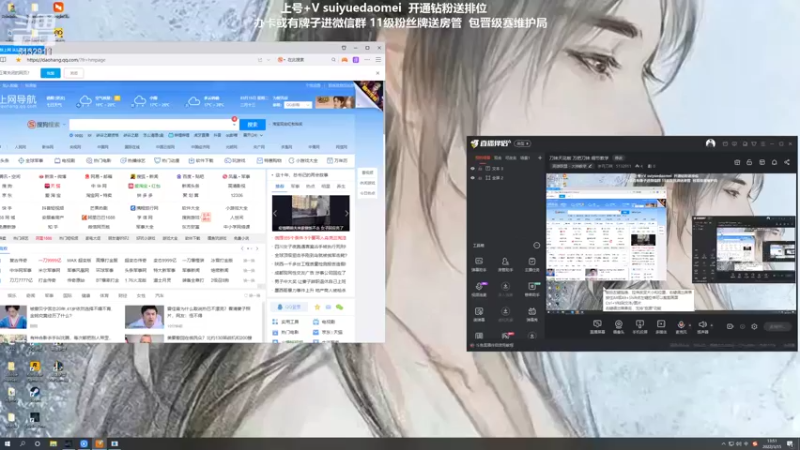Select the first news tab under headline
The width and height of the screenshot is (800, 450).
coord(280,186)
